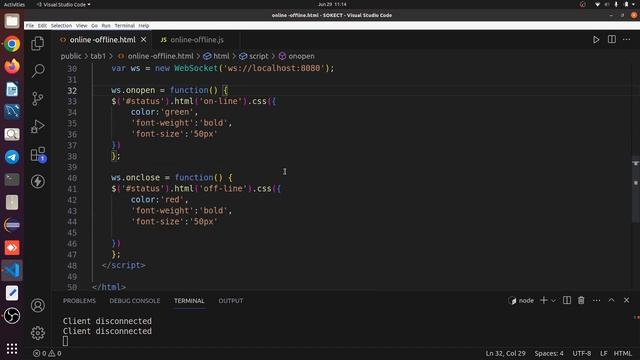640x360 pixels.
Task: Open terminal panel more actions ellipsis
Action: (x=596, y=300)
